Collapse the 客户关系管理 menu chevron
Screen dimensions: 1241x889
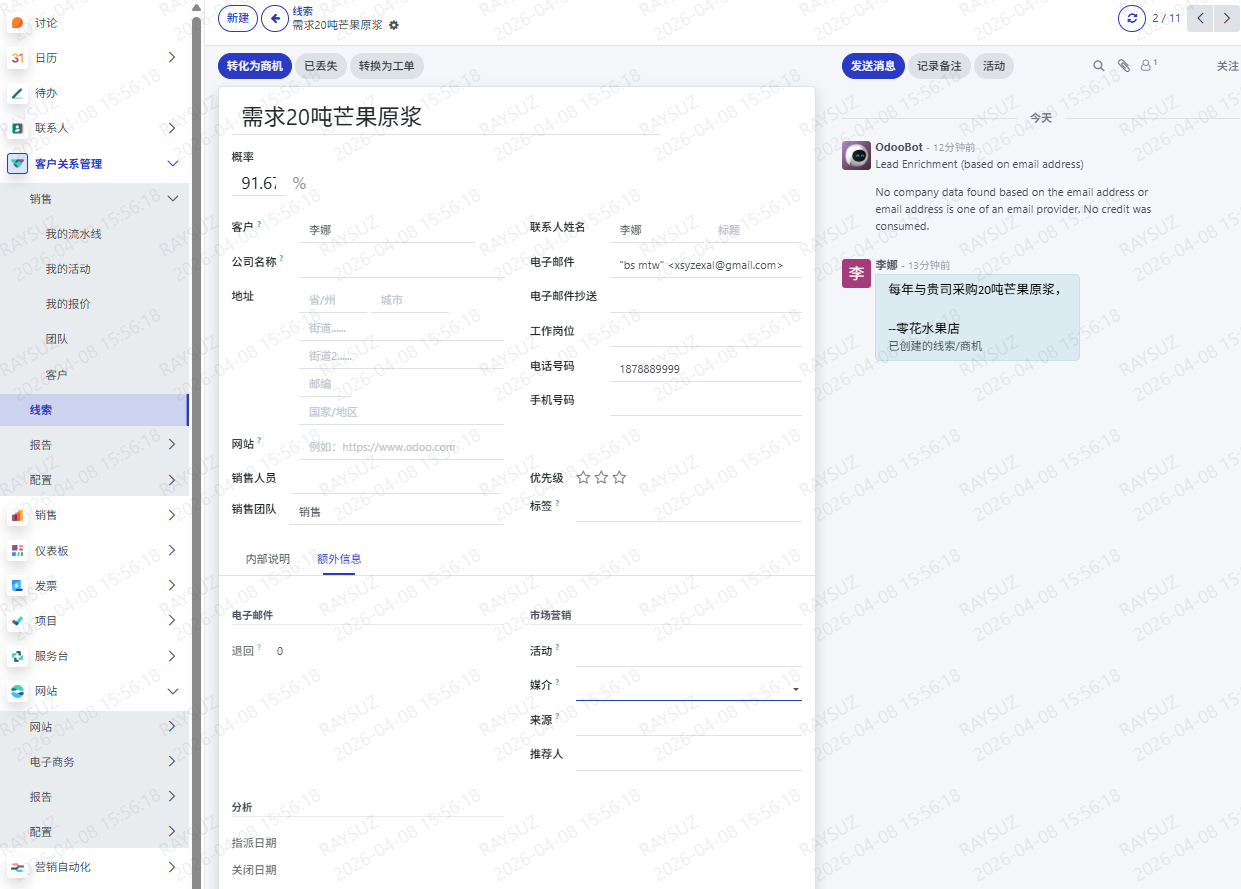click(172, 163)
